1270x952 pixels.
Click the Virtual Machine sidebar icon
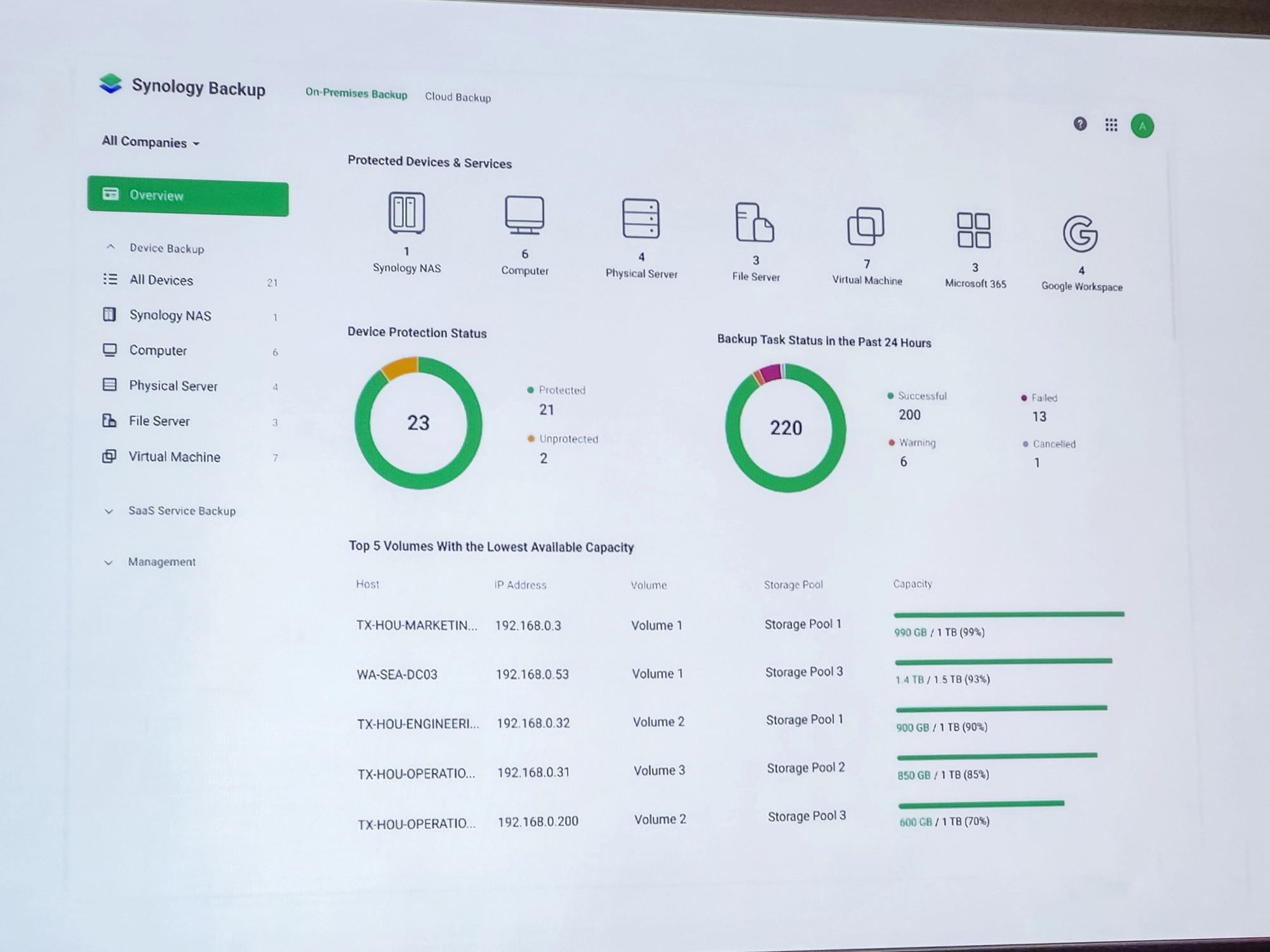[x=109, y=456]
